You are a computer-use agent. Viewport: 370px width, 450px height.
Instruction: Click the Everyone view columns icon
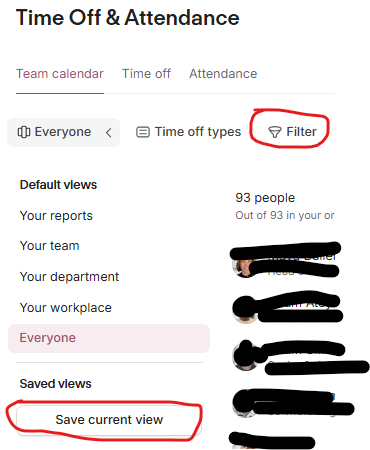pyautogui.click(x=24, y=132)
